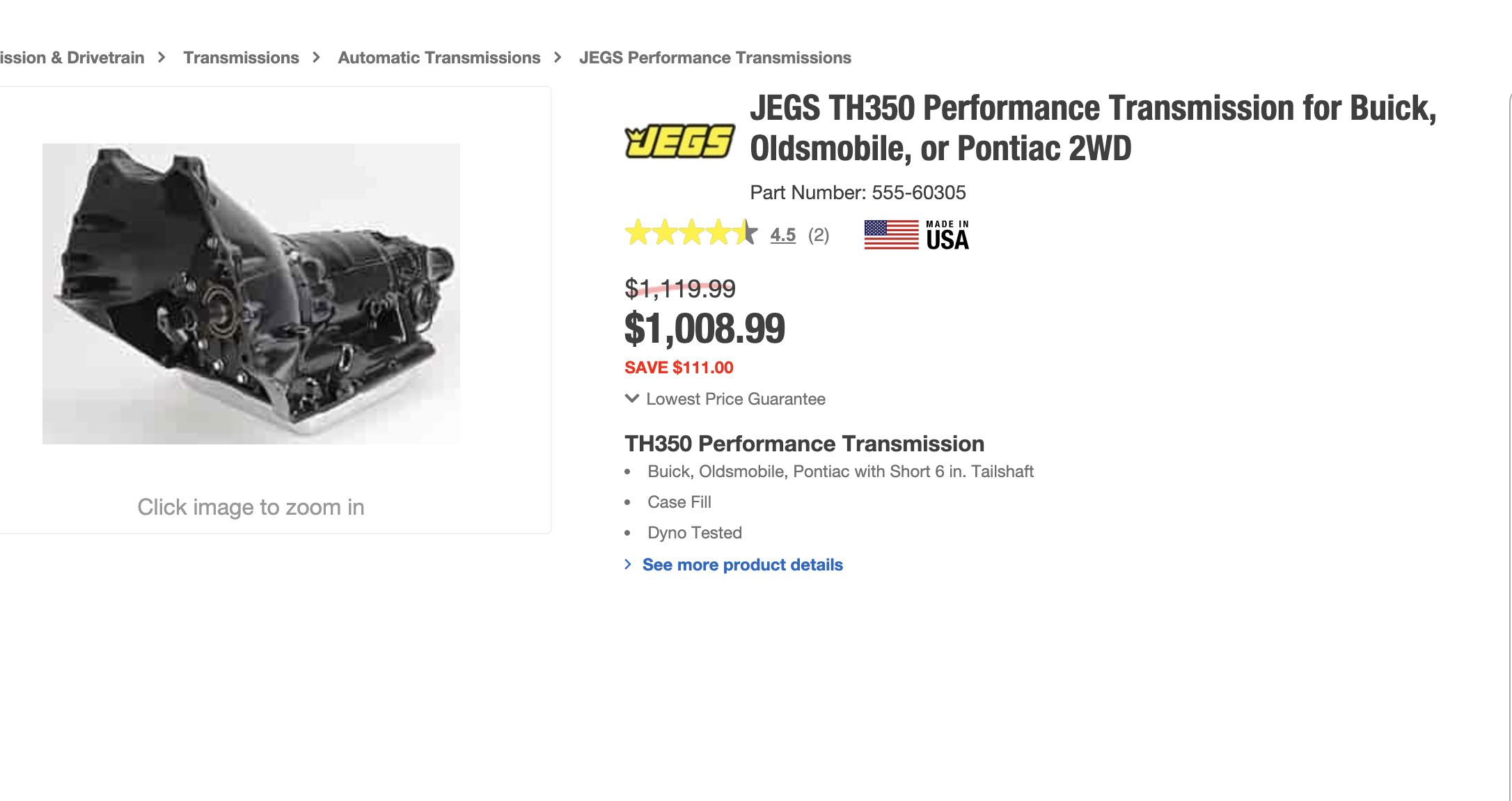
Task: Click the JEGS TH350 product title
Action: coord(1093,128)
